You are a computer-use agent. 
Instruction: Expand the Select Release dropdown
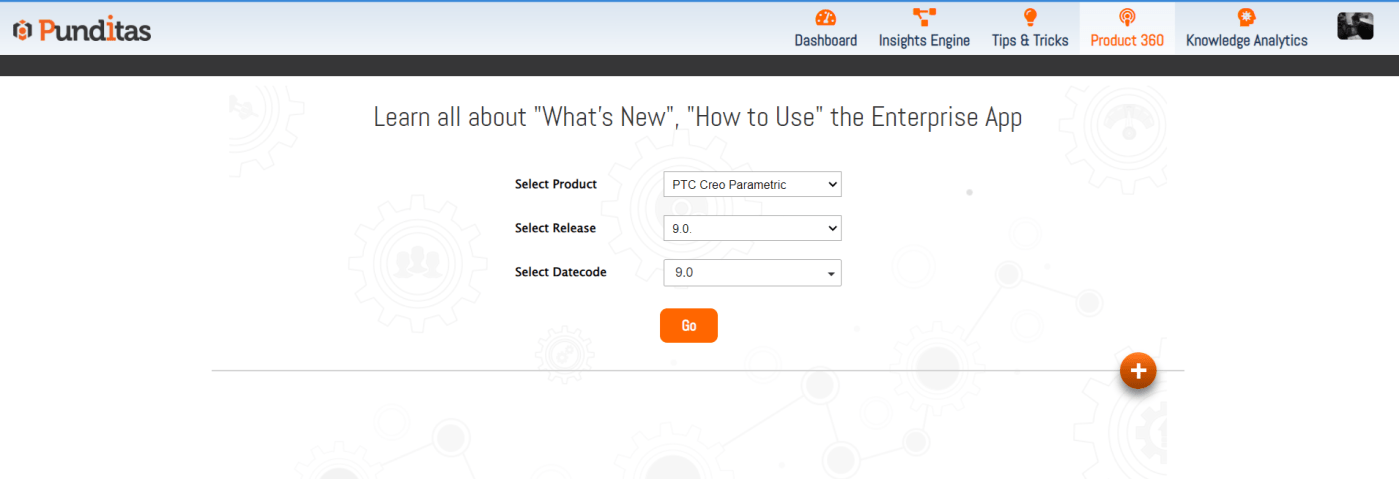(752, 228)
